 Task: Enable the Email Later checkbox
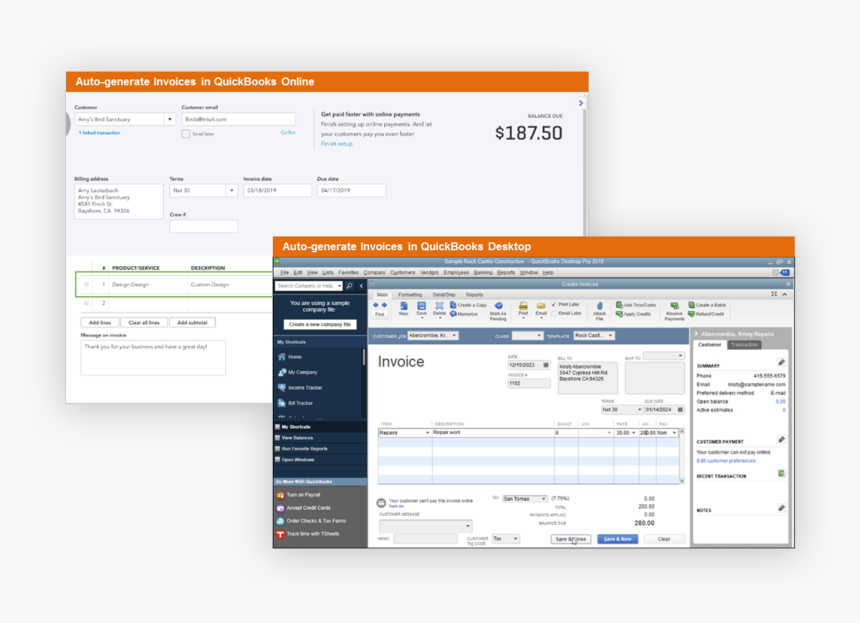pyautogui.click(x=554, y=313)
